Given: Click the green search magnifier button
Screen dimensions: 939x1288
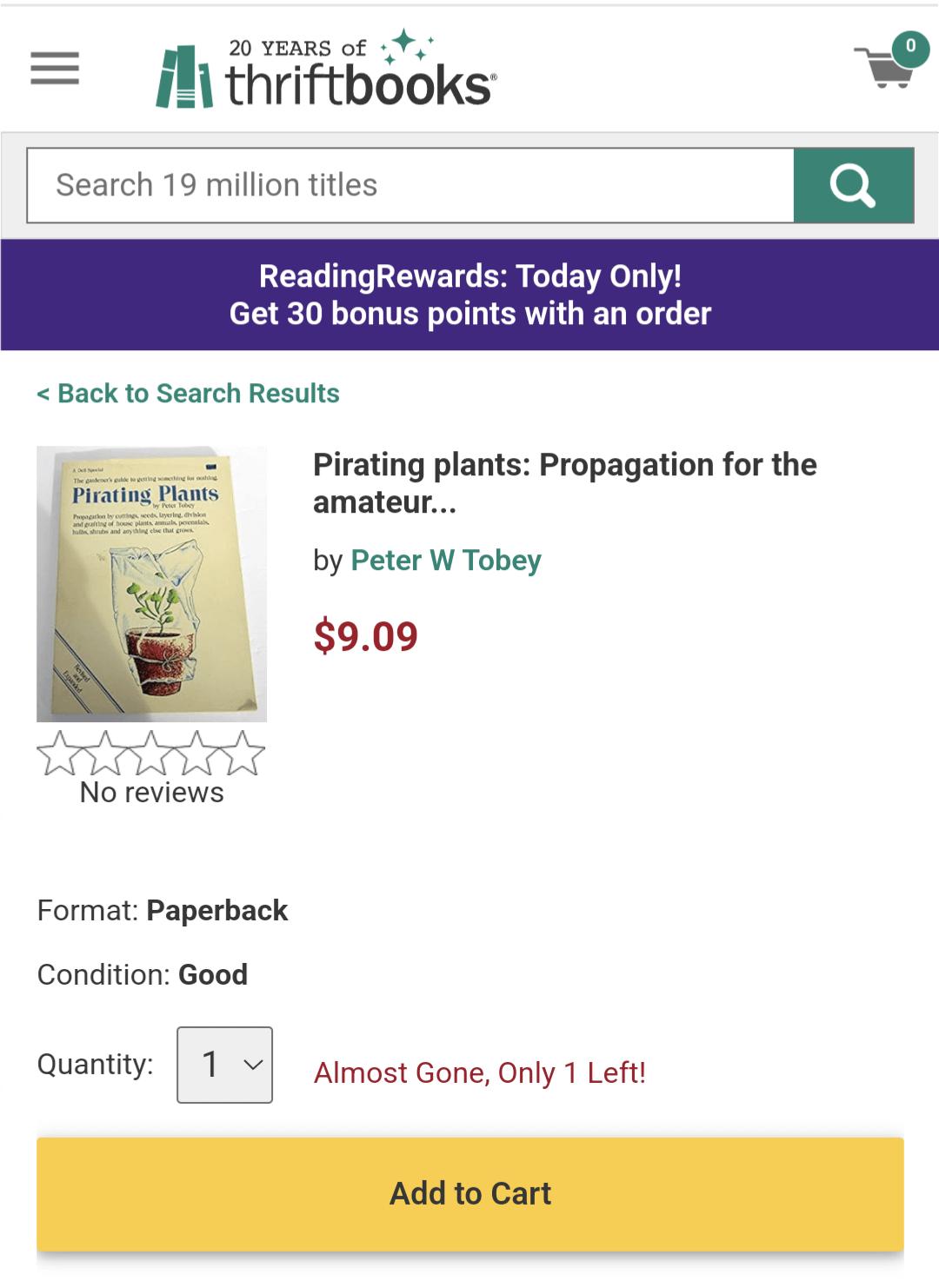Looking at the screenshot, I should coord(853,185).
